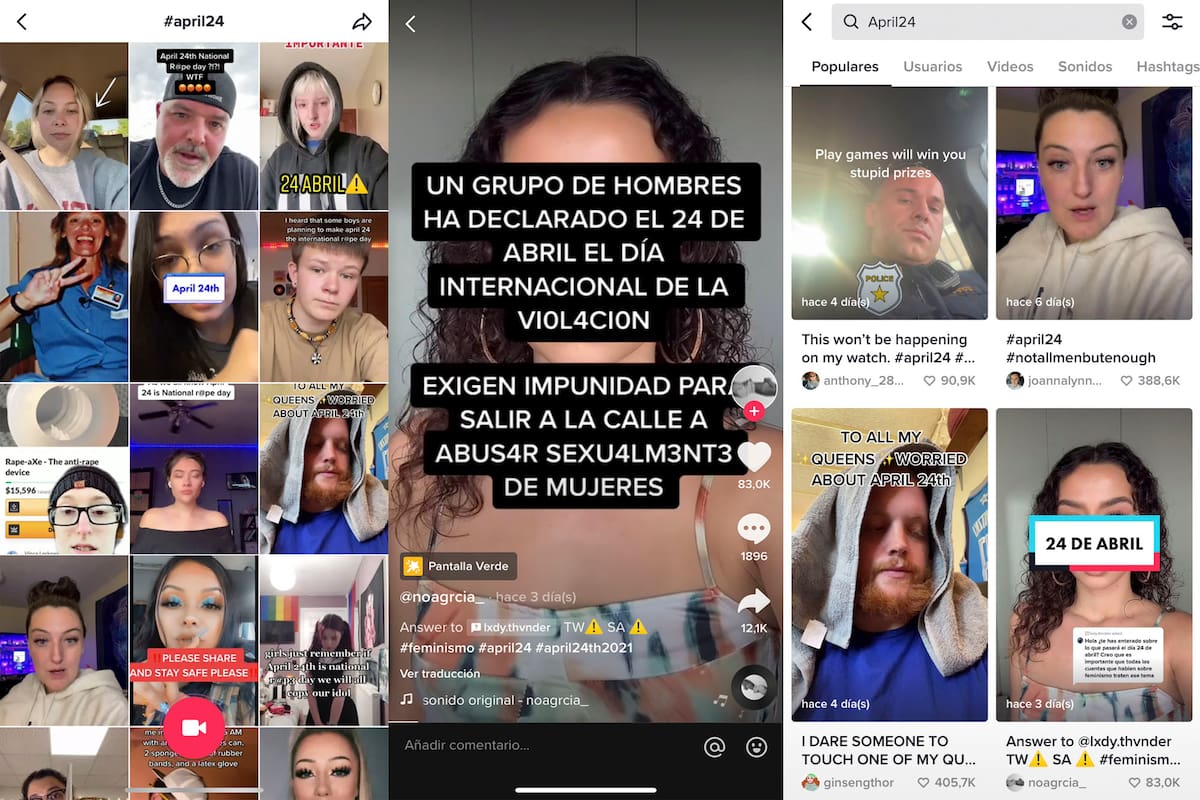The width and height of the screenshot is (1200, 800).
Task: Tap the Pantalla Verde effect label
Action: [x=457, y=565]
